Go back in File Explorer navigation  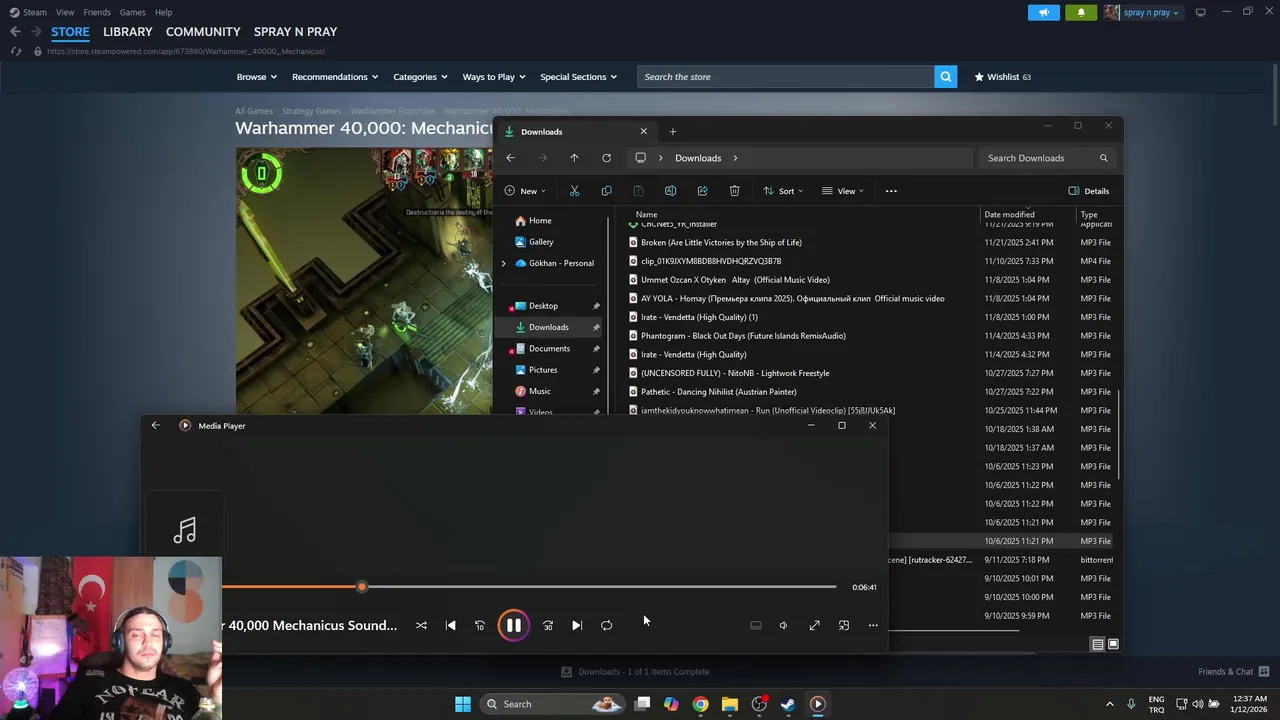510,158
